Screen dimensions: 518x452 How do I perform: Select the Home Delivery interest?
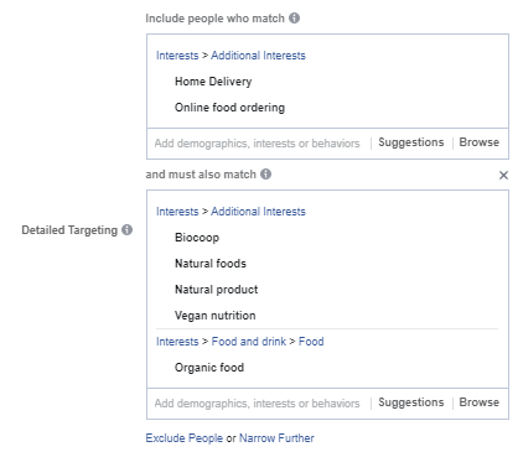[x=213, y=82]
